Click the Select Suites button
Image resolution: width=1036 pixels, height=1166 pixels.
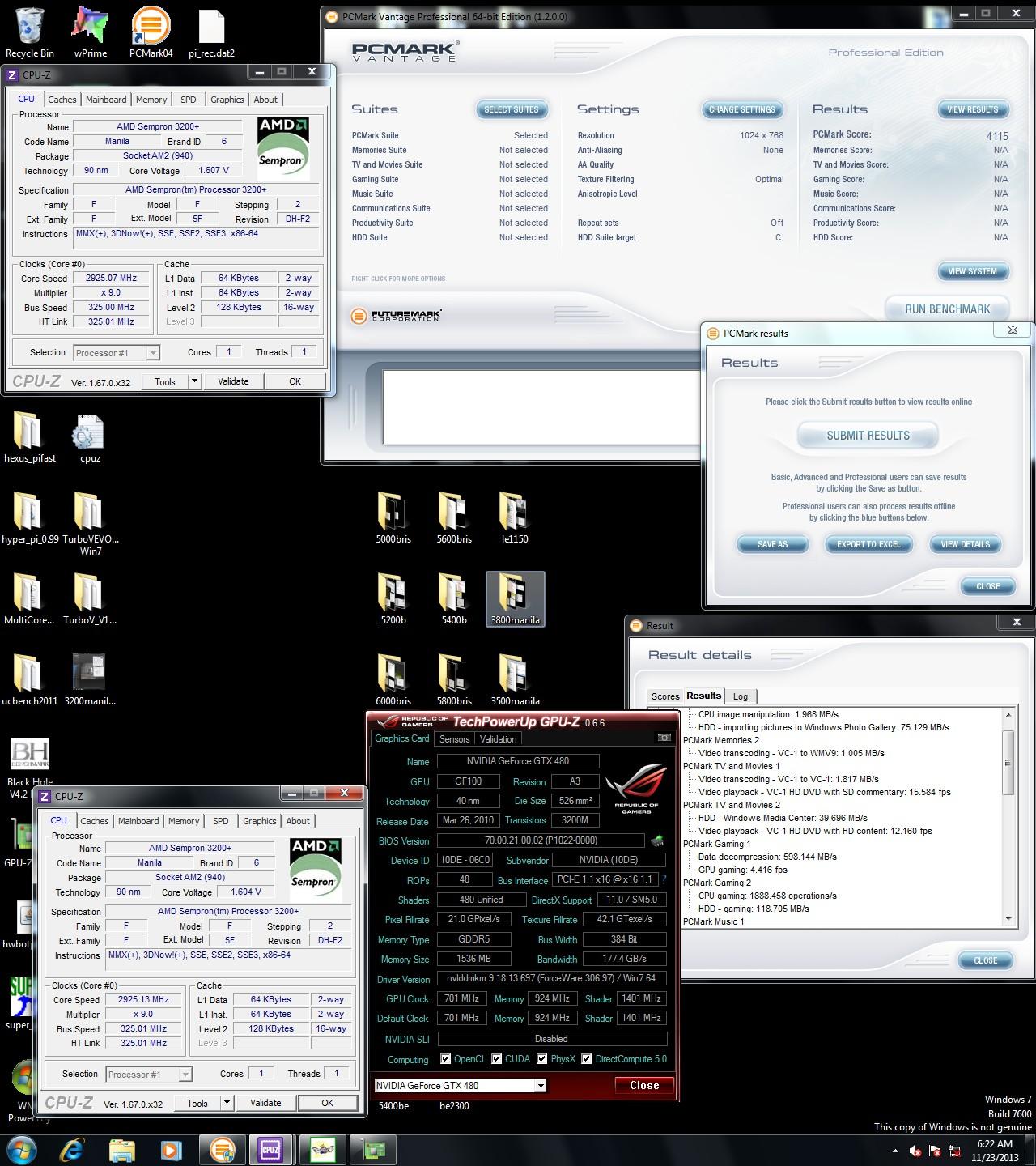click(512, 109)
